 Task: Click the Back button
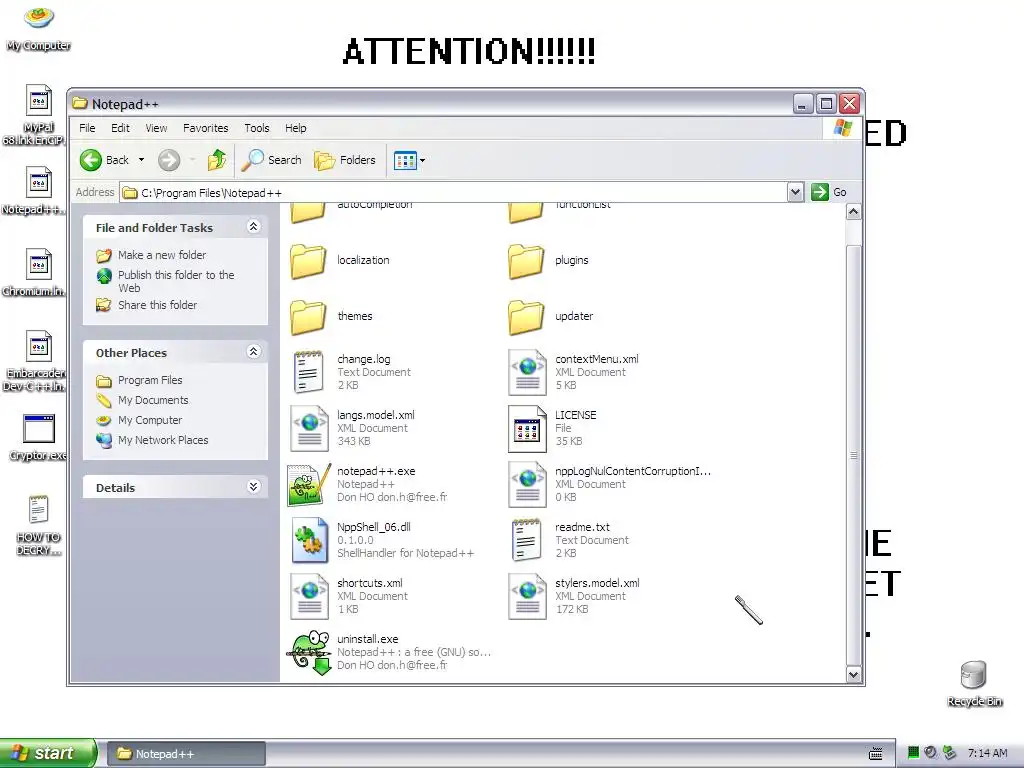[x=105, y=160]
